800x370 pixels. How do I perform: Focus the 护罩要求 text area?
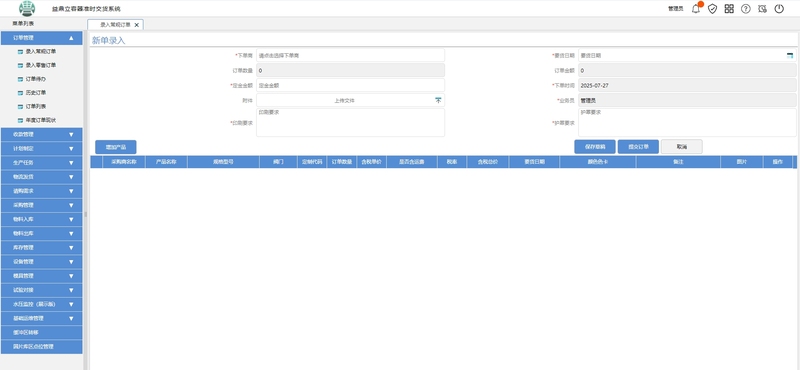[x=687, y=122]
